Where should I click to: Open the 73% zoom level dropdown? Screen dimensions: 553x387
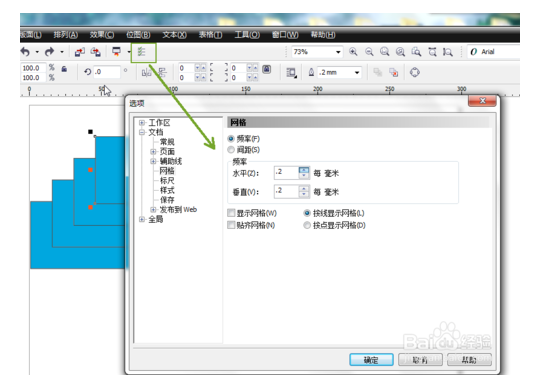point(338,52)
